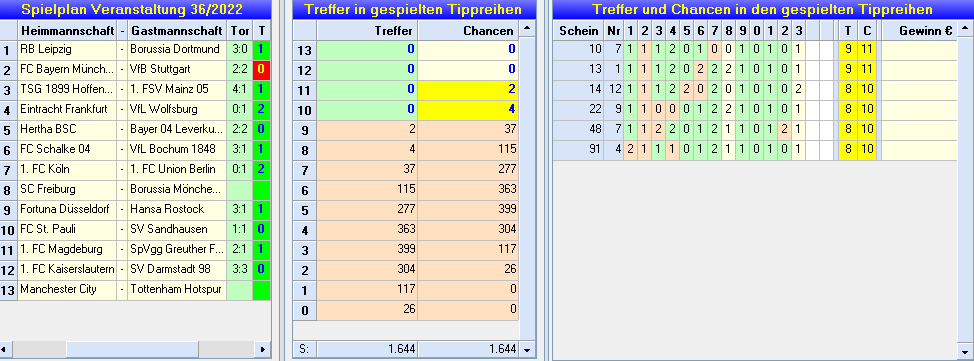974x361 pixels.
Task: Click the Treffer sum 1.644 in the S: row
Action: 367,350
